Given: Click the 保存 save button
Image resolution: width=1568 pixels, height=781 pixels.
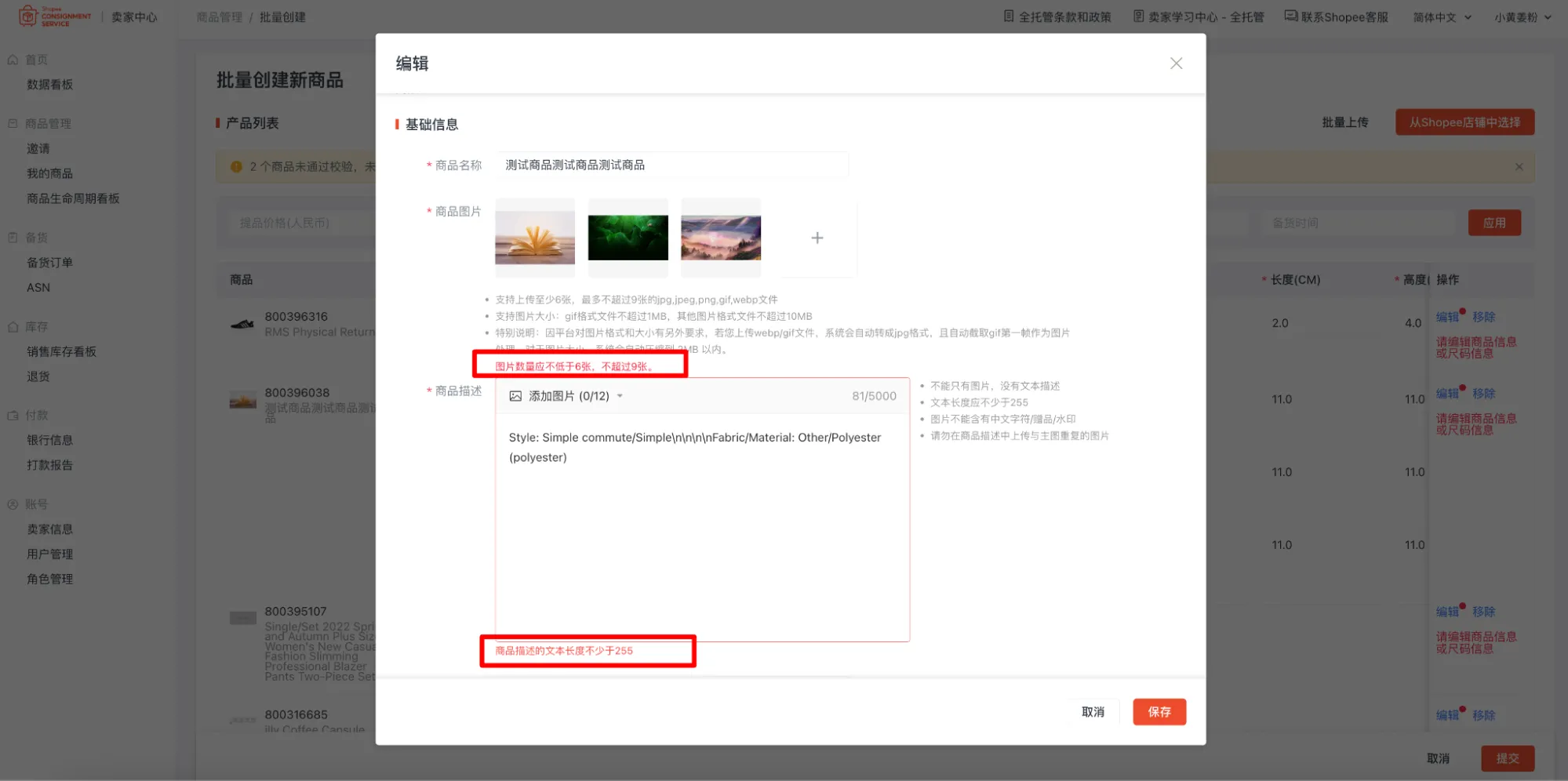Looking at the screenshot, I should [x=1159, y=711].
